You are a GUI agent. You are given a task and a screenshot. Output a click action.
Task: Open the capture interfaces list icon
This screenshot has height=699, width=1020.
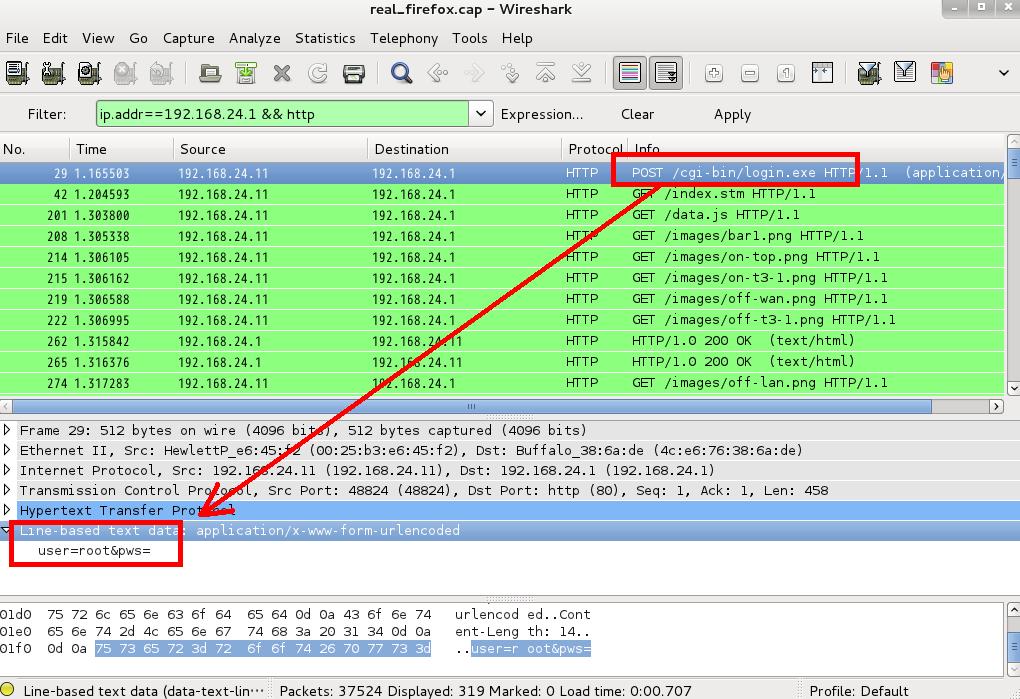coord(17,73)
